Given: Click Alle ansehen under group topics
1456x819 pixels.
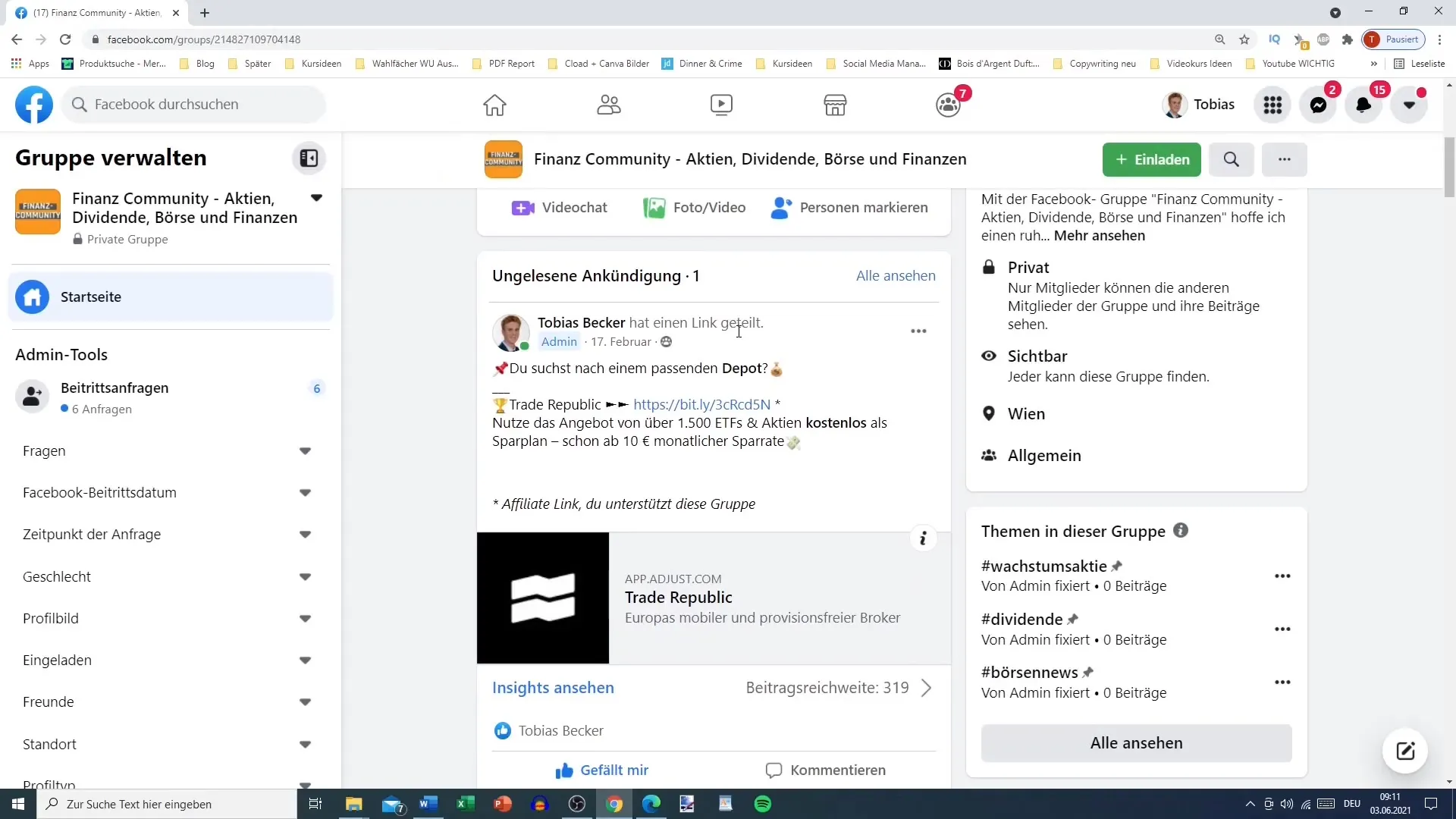Looking at the screenshot, I should pyautogui.click(x=1136, y=743).
